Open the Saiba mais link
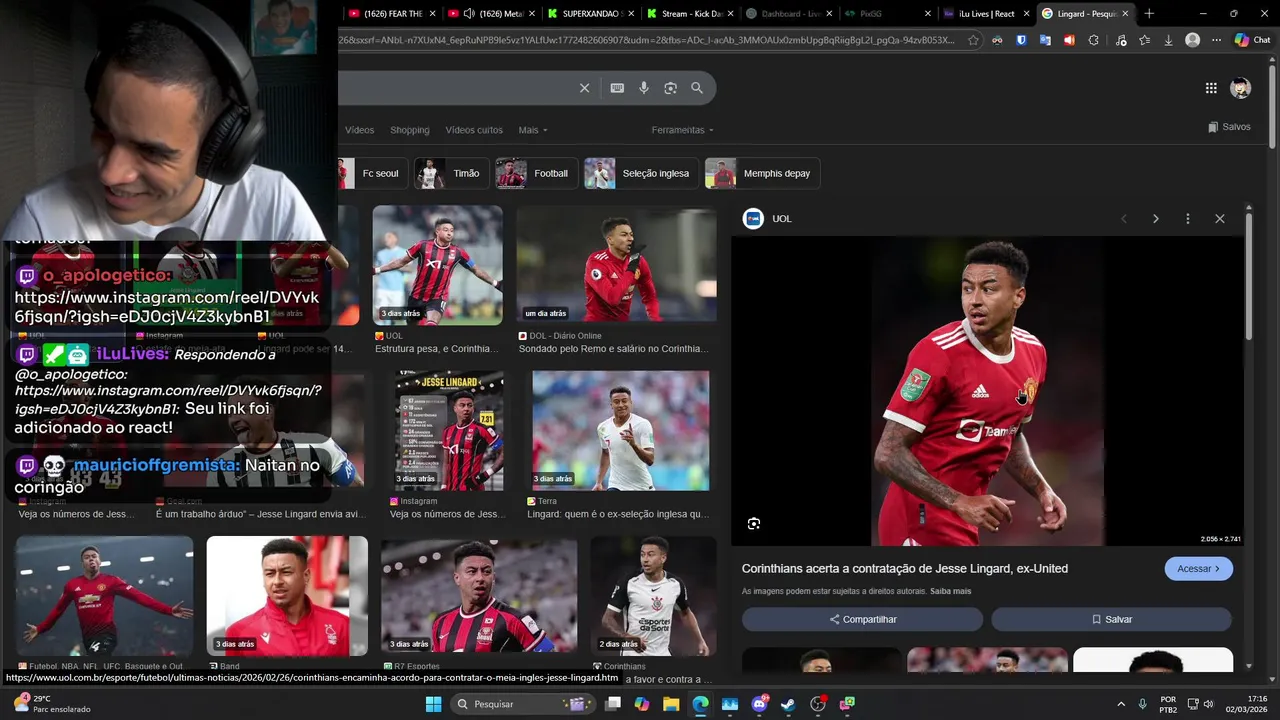 coord(950,591)
